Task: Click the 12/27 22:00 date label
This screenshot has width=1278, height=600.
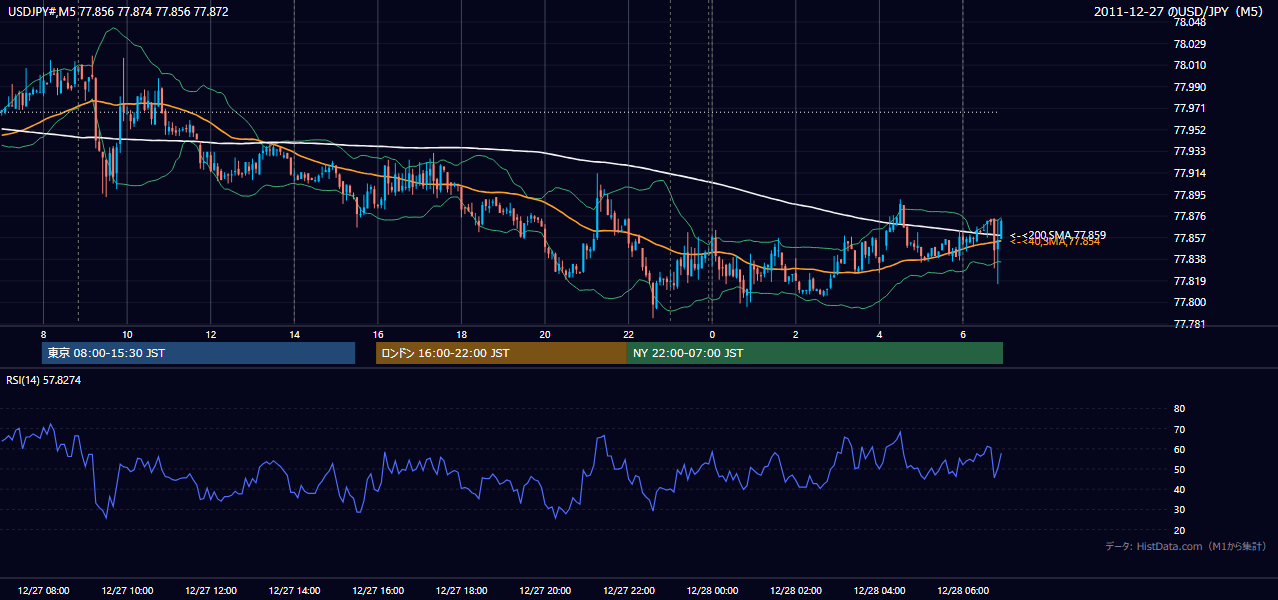Action: 628,591
